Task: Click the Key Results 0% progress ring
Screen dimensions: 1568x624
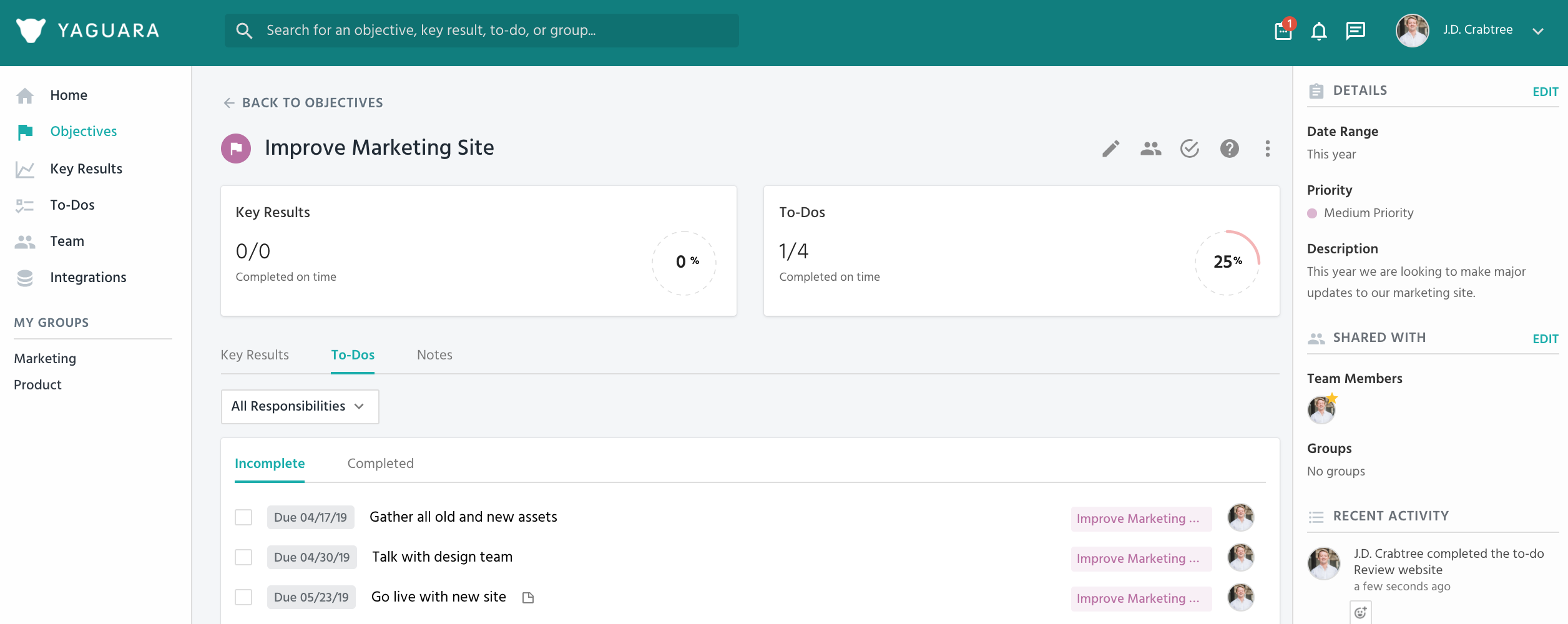Action: [x=684, y=263]
